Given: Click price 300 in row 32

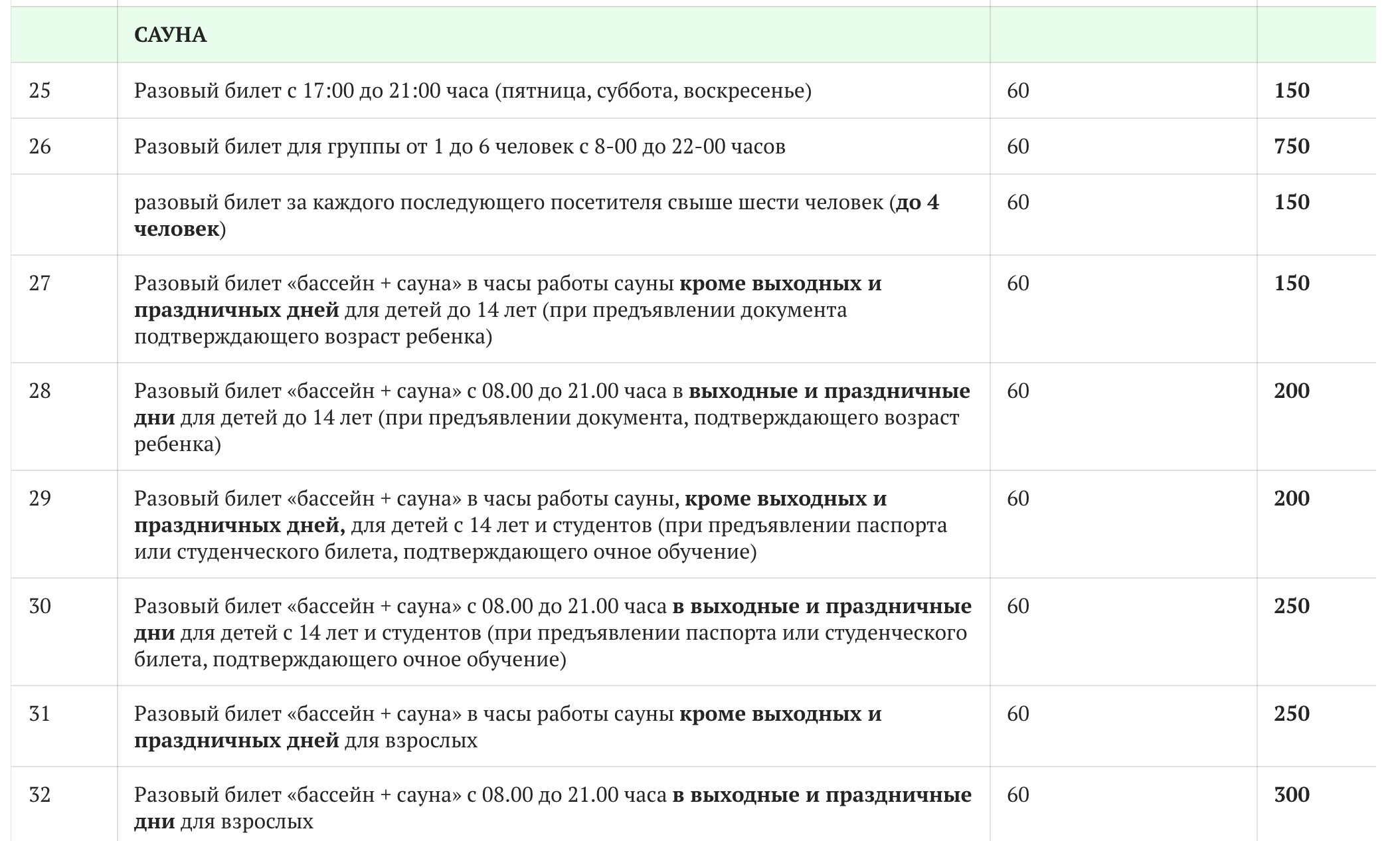Looking at the screenshot, I should coord(1292,794).
